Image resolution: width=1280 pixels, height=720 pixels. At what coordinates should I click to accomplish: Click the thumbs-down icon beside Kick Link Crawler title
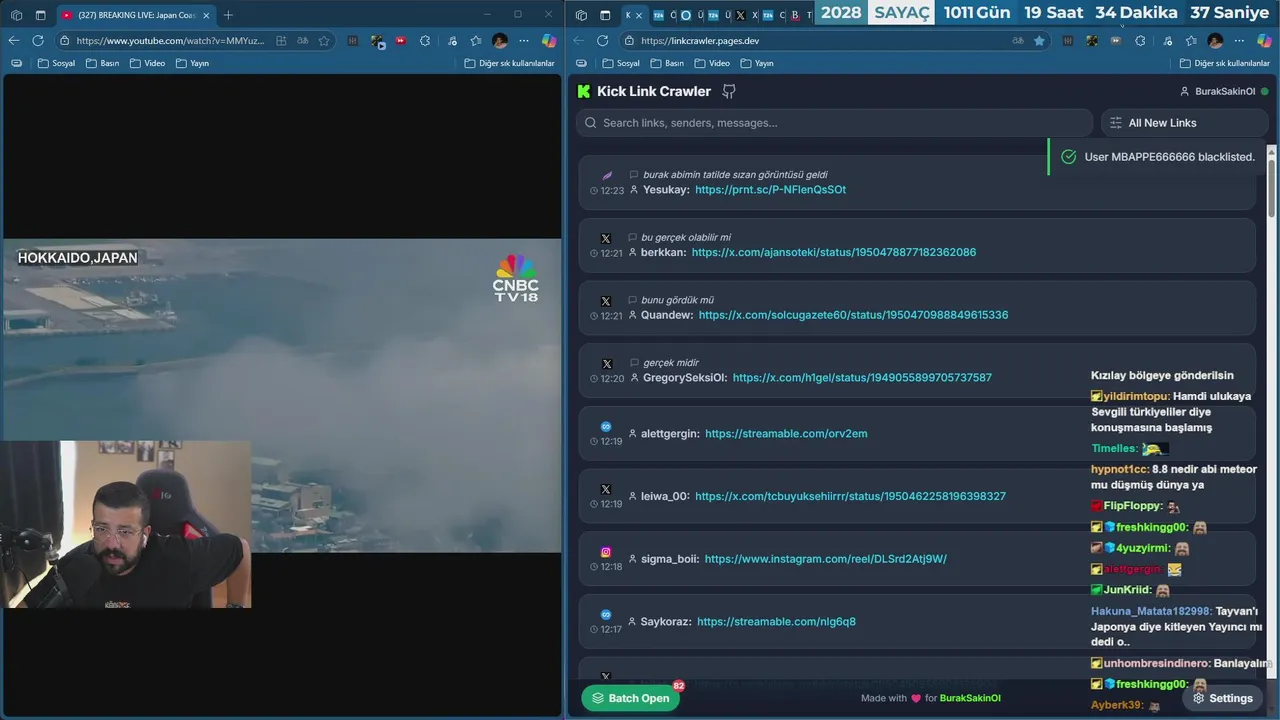[729, 91]
